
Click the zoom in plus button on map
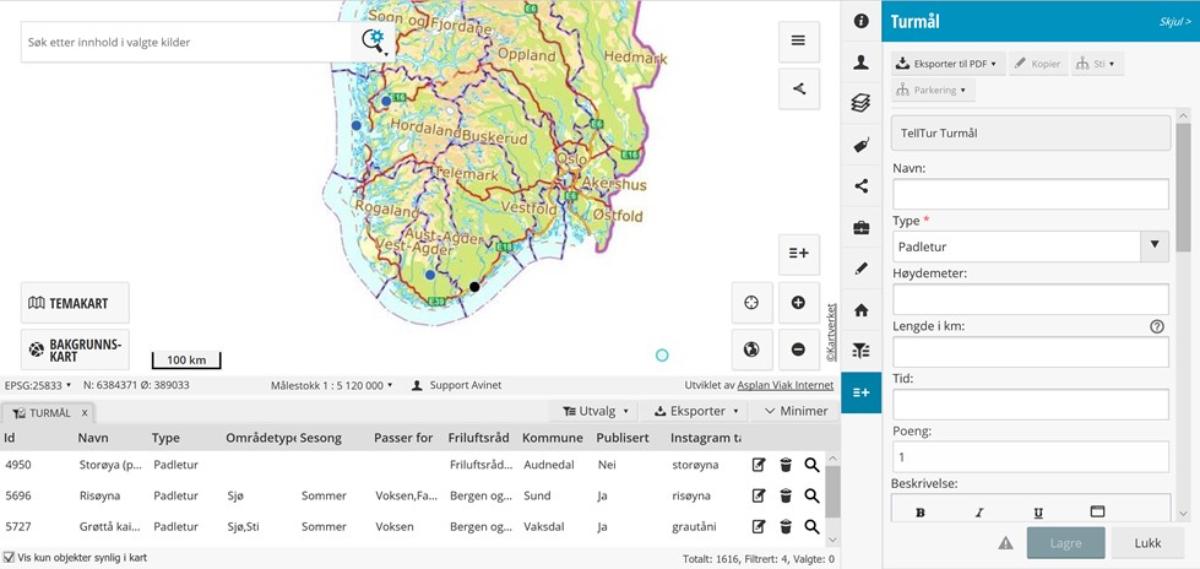point(798,303)
